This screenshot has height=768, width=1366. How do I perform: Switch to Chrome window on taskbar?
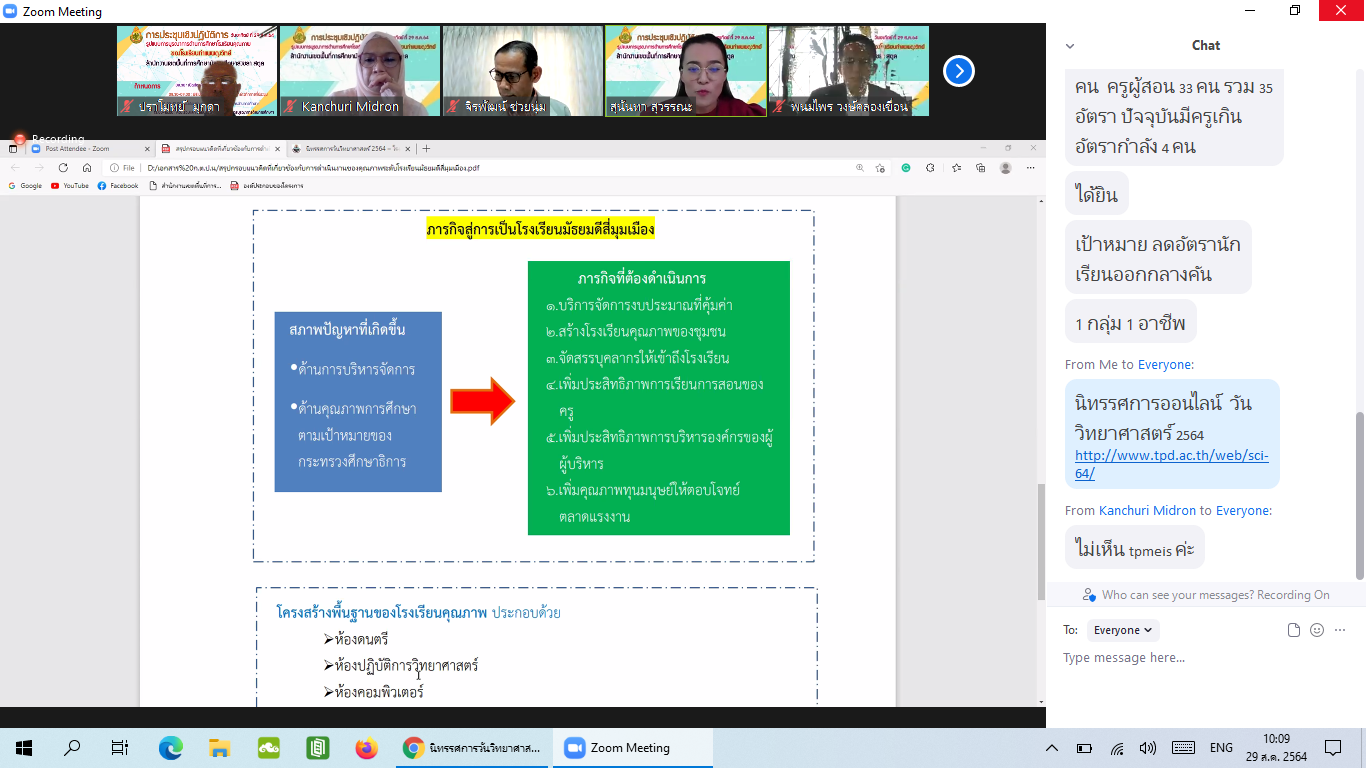pyautogui.click(x=472, y=748)
